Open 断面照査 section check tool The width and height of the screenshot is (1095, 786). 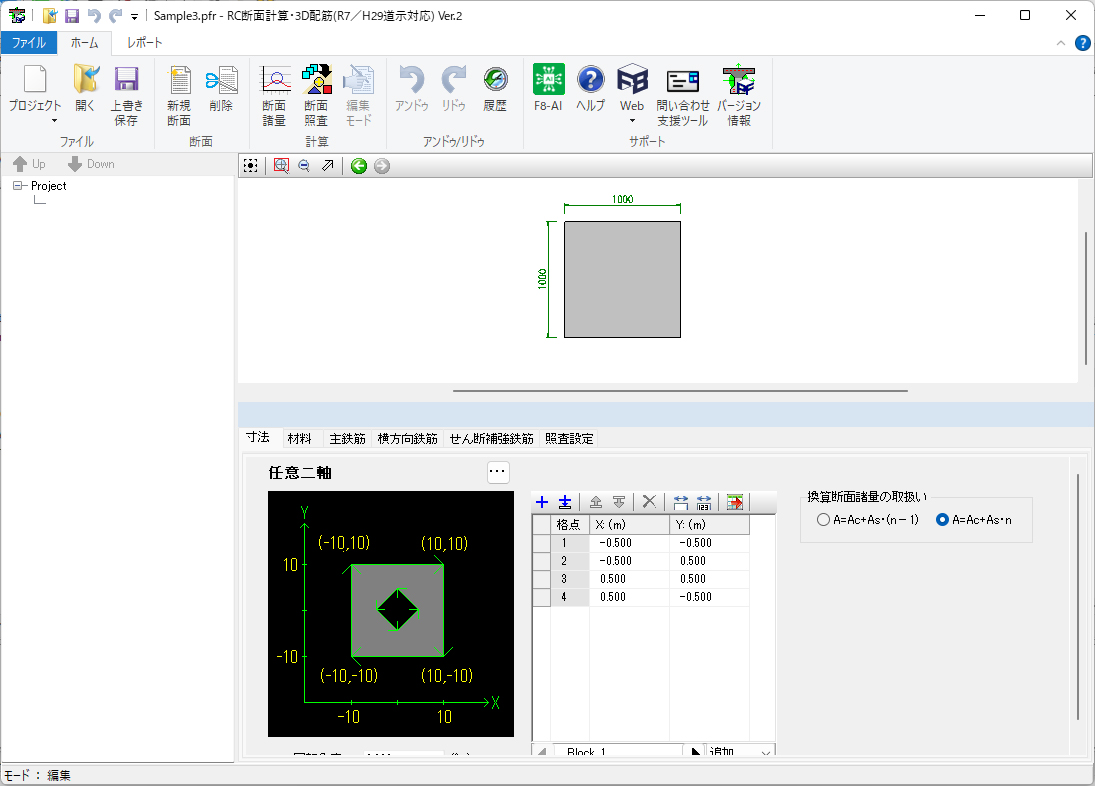tap(316, 94)
